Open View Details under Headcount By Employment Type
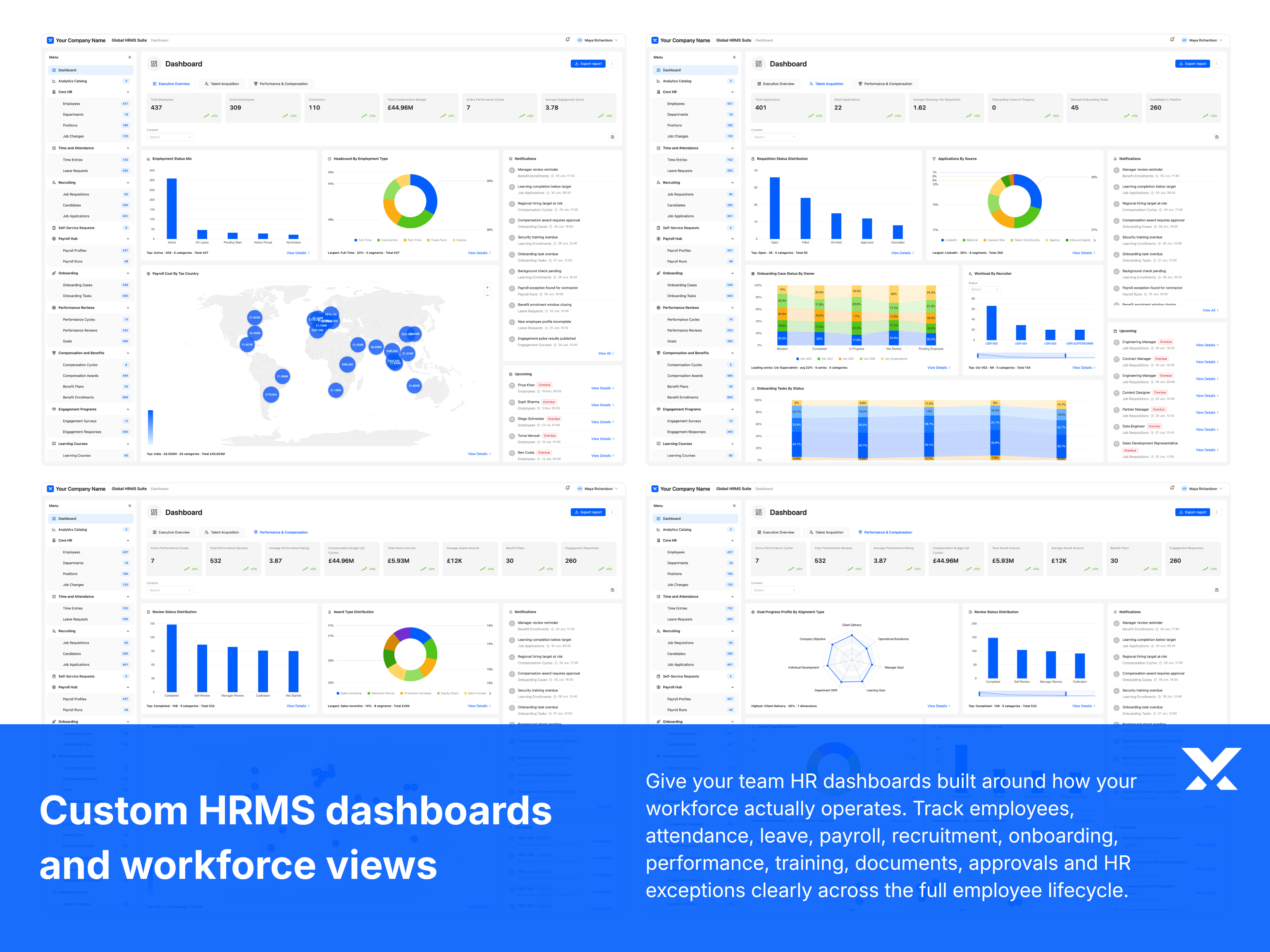 coord(479,253)
